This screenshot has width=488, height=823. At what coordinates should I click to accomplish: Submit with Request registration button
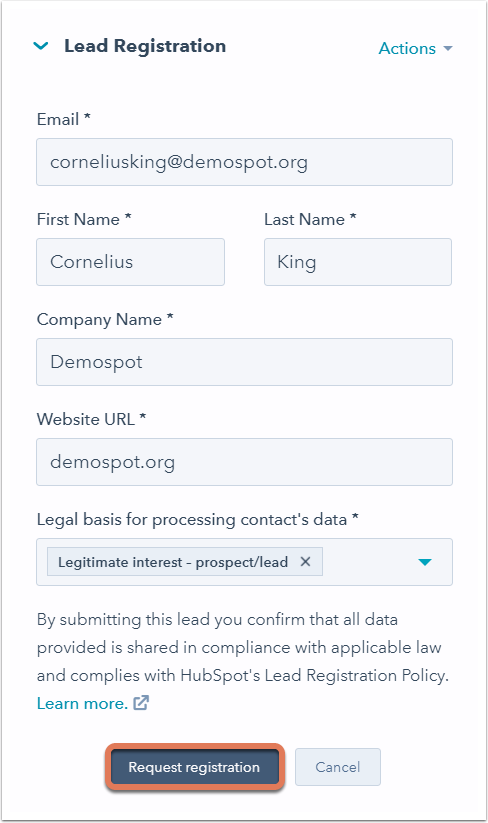click(194, 767)
